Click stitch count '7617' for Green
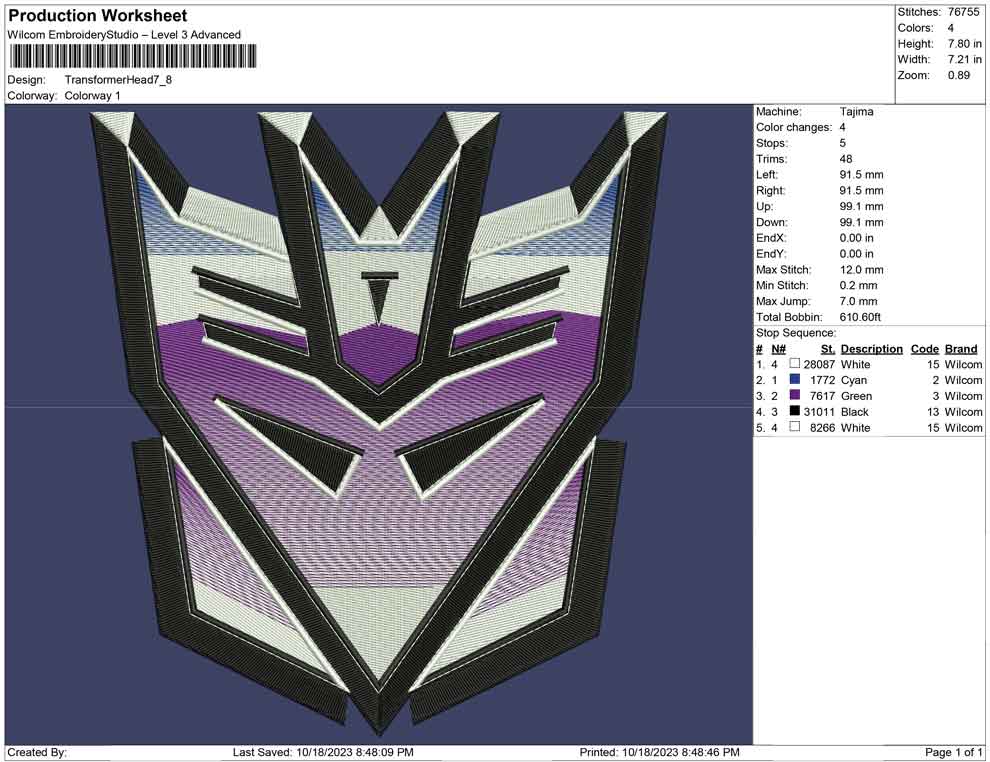990x762 pixels. pyautogui.click(x=822, y=396)
